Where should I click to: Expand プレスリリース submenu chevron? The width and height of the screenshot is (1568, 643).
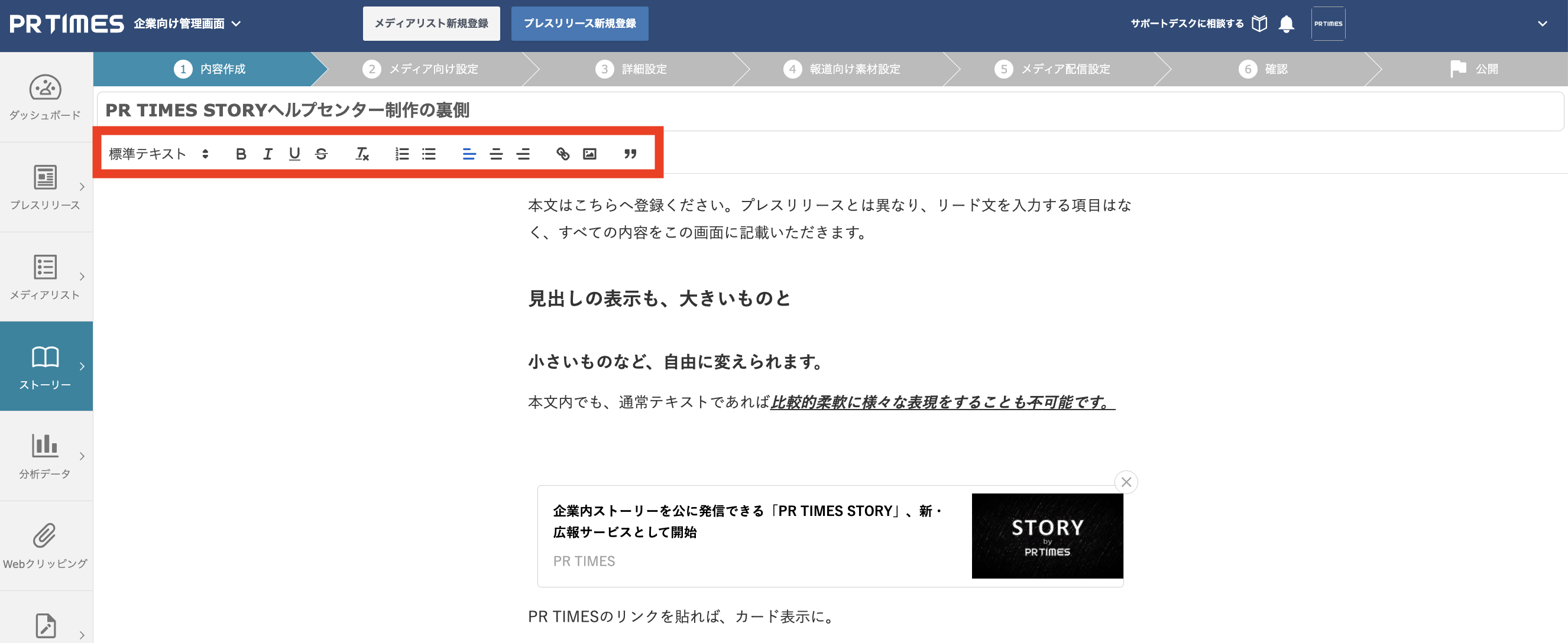(x=82, y=187)
